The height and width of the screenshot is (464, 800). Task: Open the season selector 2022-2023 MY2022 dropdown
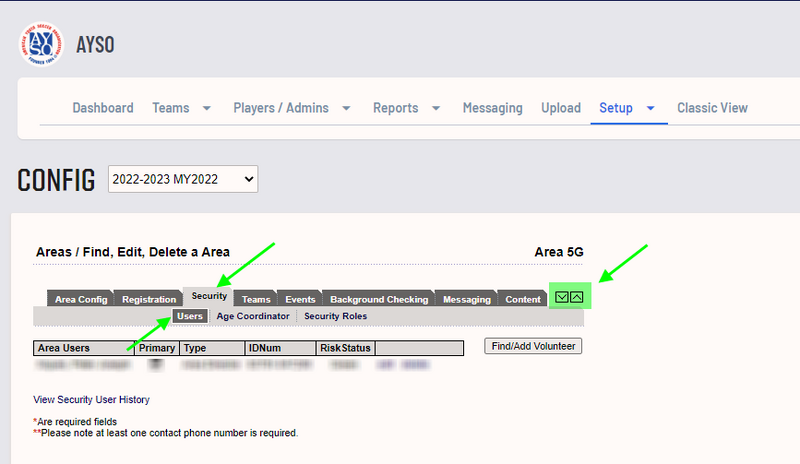(182, 179)
